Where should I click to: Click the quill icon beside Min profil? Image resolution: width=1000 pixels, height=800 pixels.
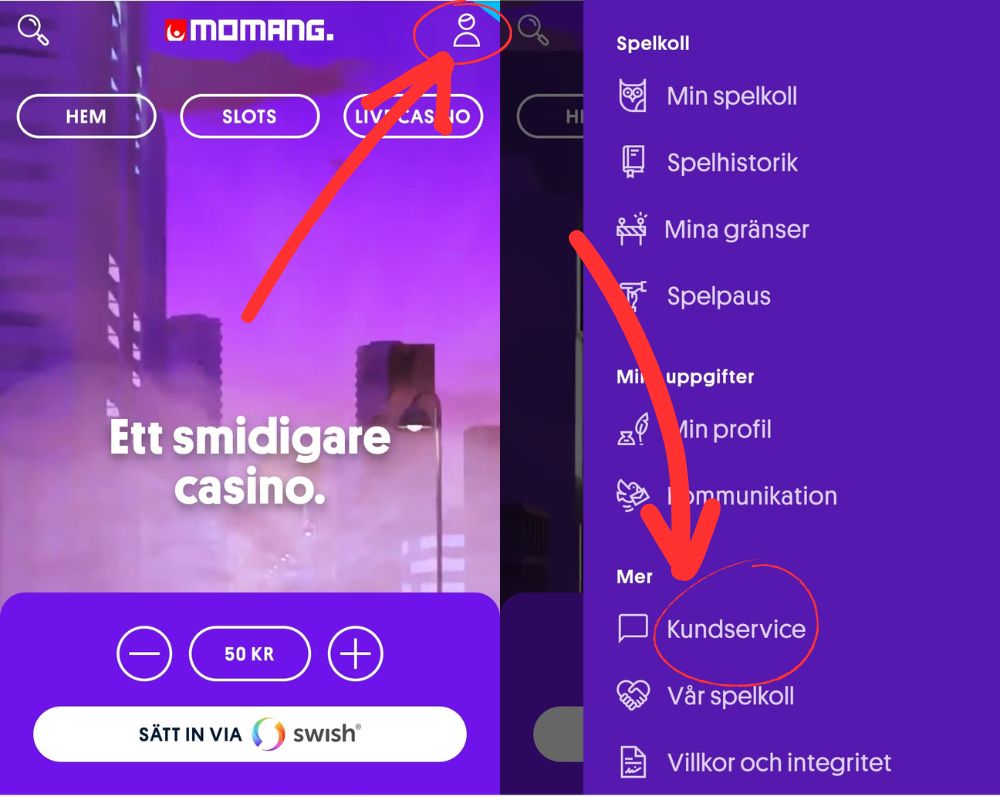pyautogui.click(x=633, y=429)
